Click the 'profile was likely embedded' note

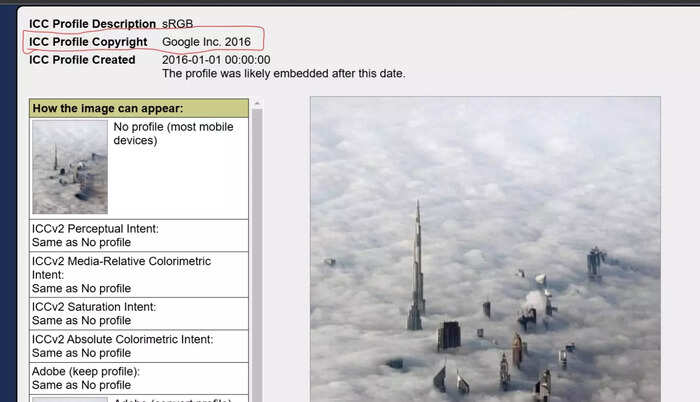click(283, 73)
